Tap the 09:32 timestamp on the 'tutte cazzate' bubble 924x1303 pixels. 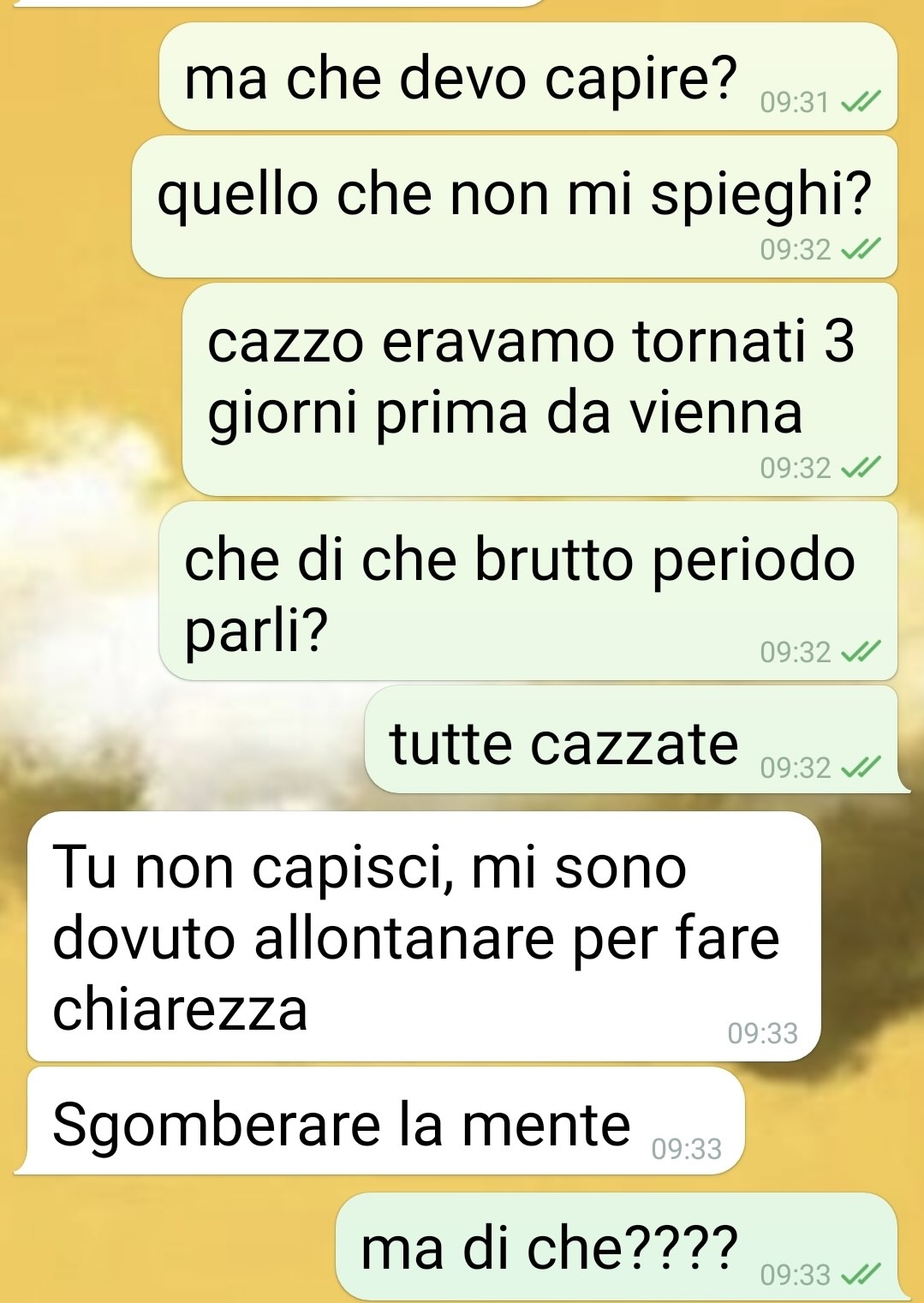tap(796, 768)
